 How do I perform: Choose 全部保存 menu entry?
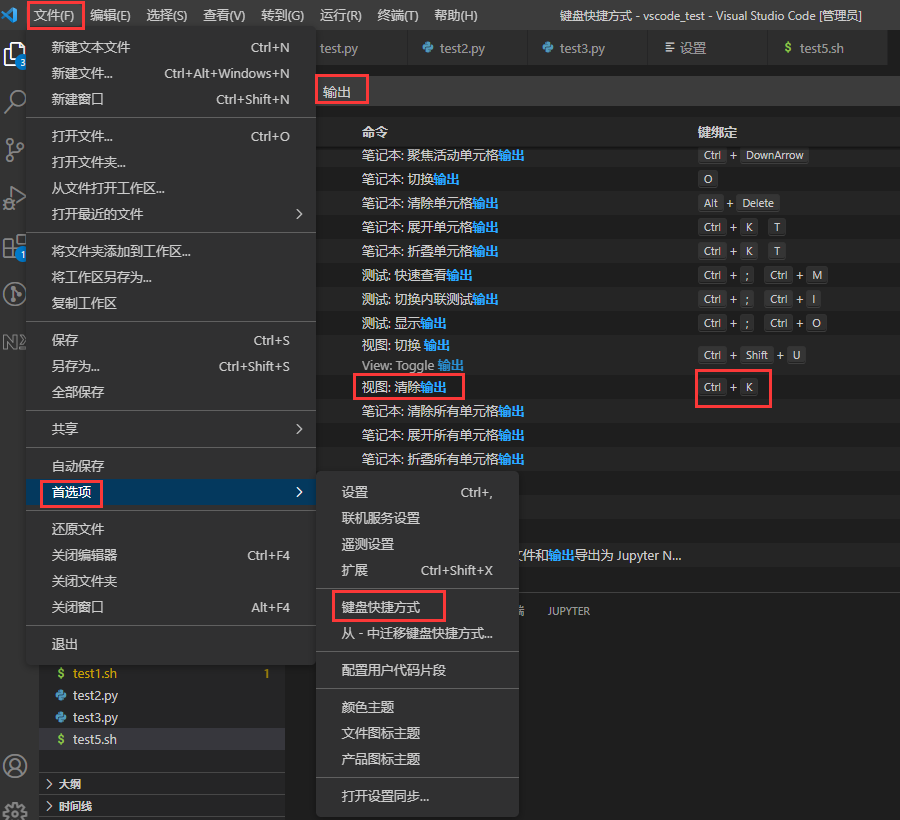tap(170, 392)
